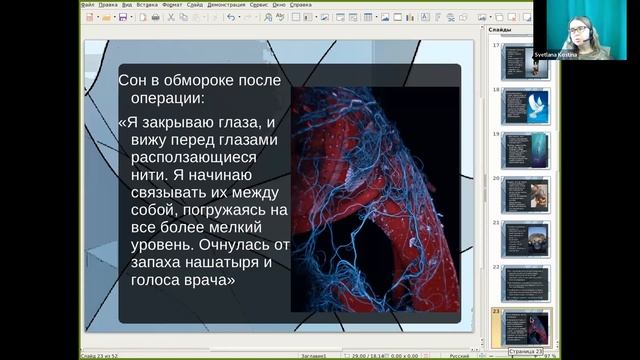The width and height of the screenshot is (640, 360).
Task: Click the Delete Slide icon
Action: point(511,17)
